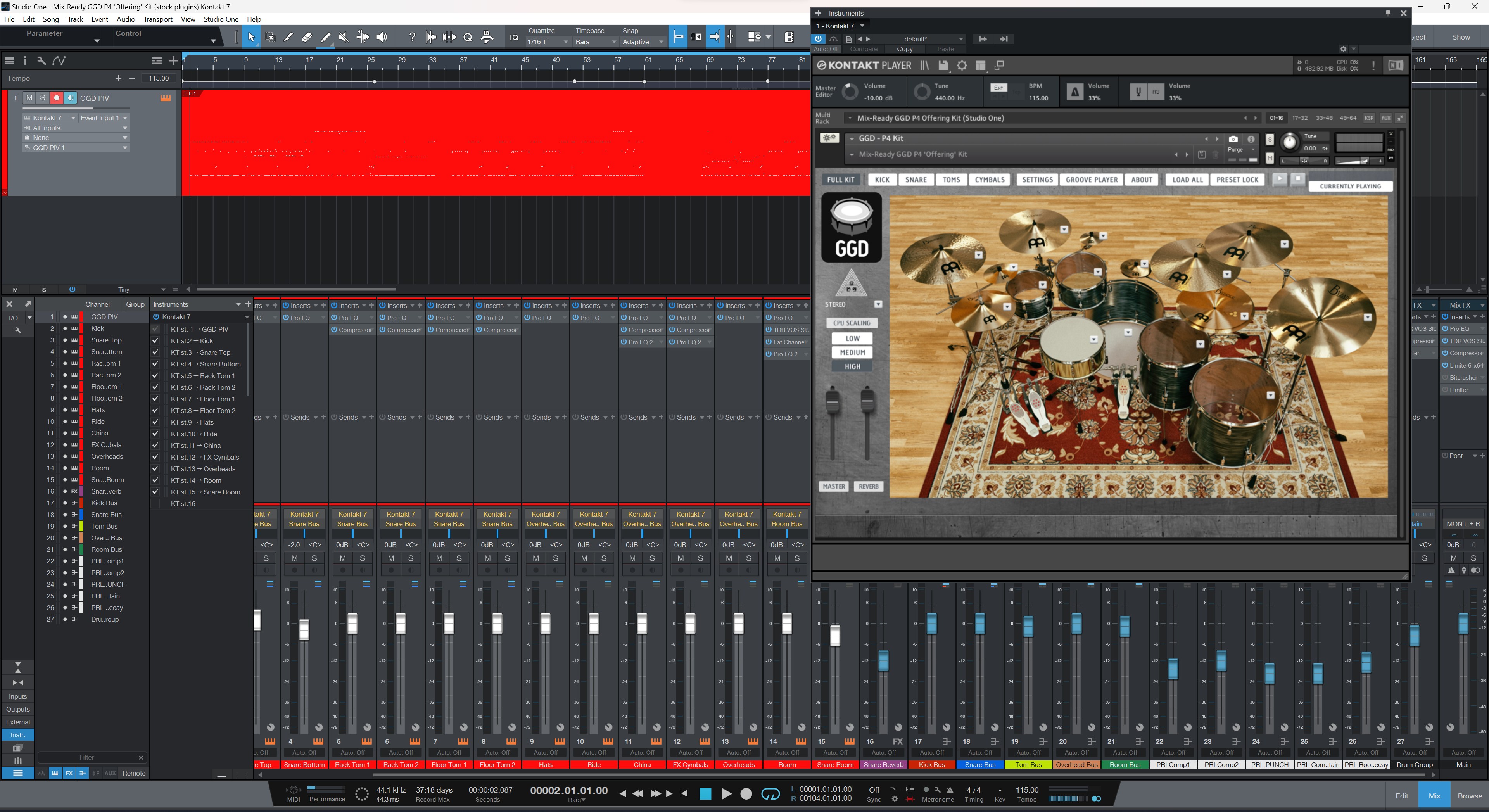Select the Eraser tool

point(307,37)
